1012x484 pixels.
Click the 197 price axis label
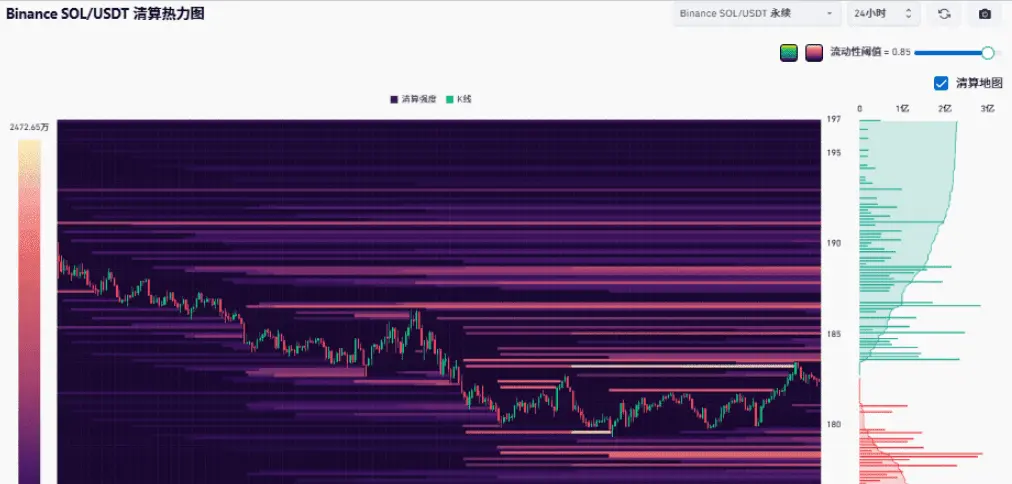pyautogui.click(x=833, y=119)
